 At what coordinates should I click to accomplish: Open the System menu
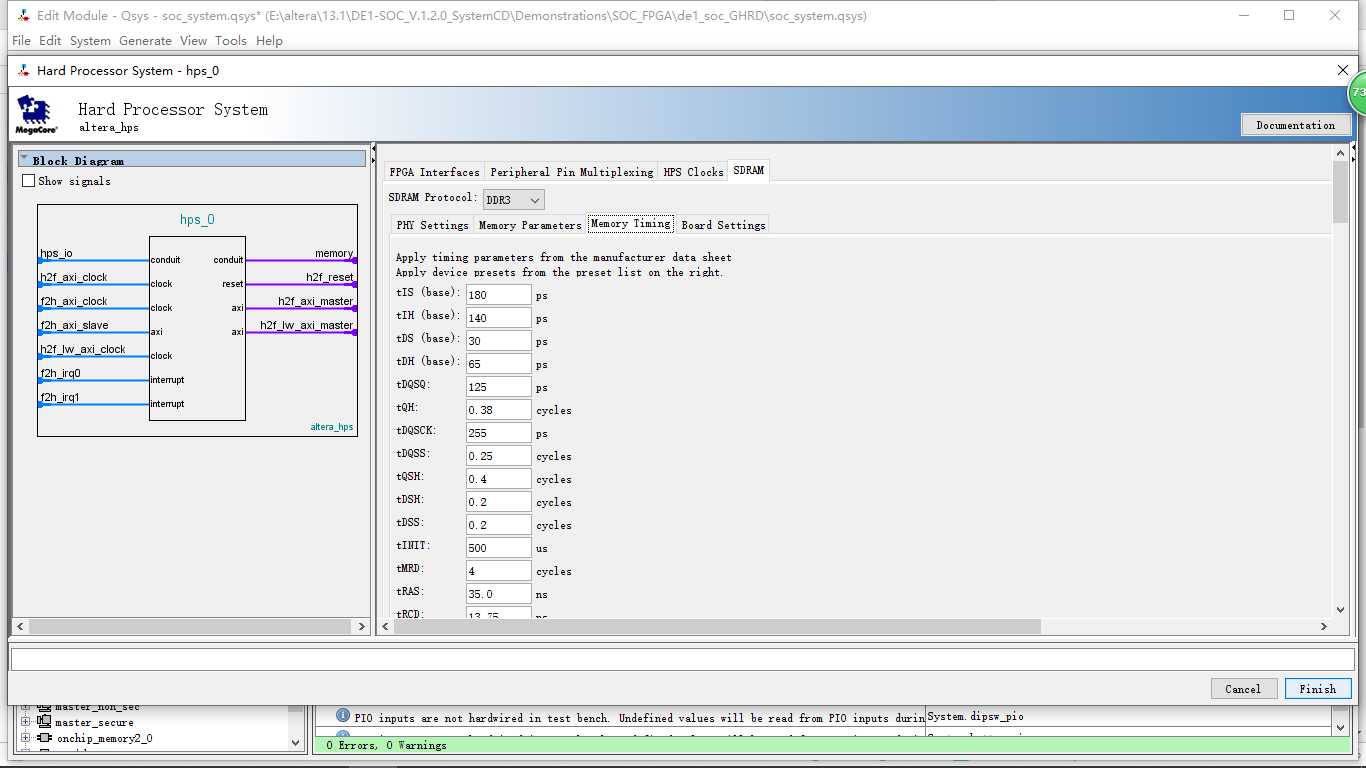coord(90,41)
